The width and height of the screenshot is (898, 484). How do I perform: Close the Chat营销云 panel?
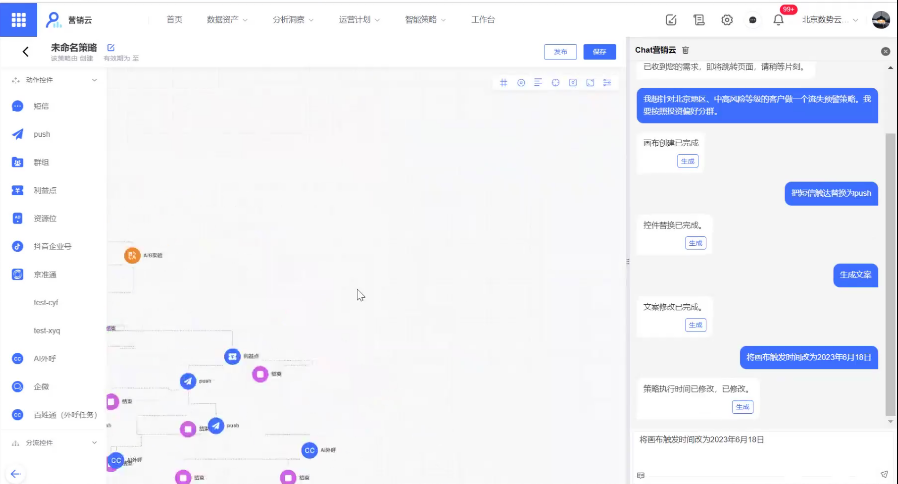885,52
